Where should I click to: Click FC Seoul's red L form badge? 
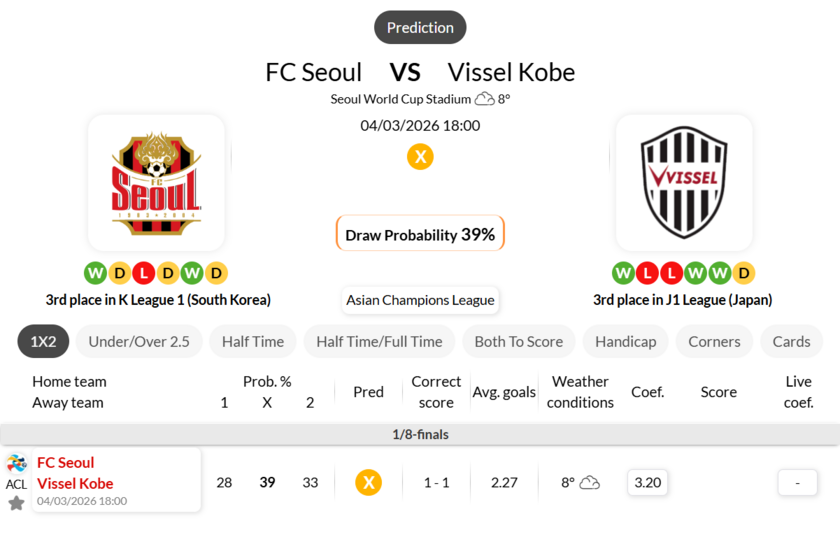(x=144, y=272)
